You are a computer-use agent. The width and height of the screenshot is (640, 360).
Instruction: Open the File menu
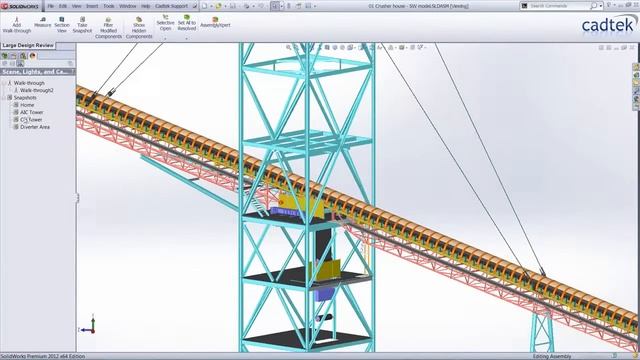[51, 6]
